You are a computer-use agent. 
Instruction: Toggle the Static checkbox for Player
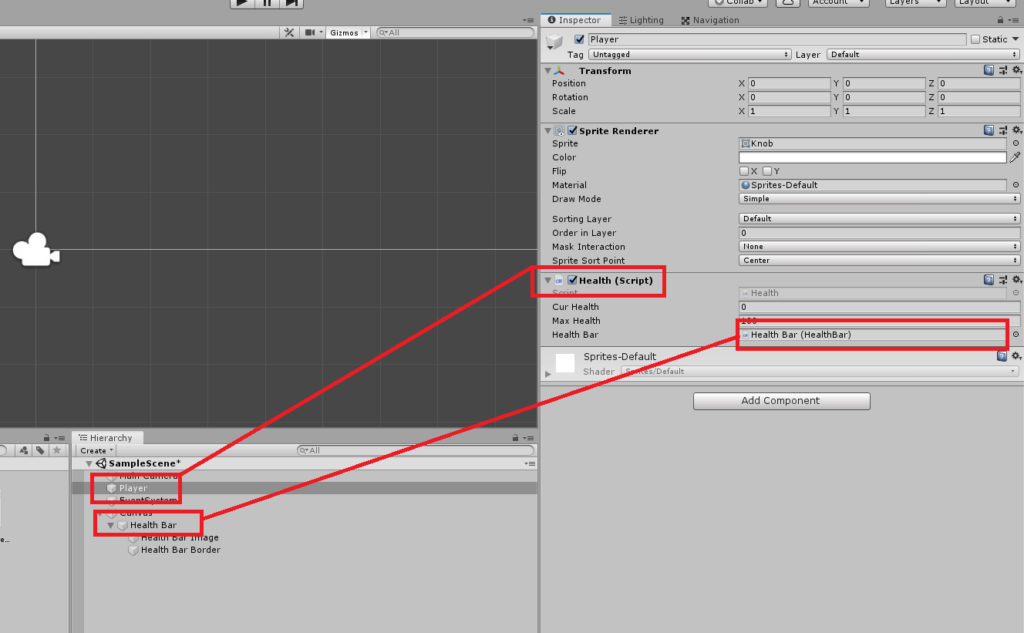(976, 40)
